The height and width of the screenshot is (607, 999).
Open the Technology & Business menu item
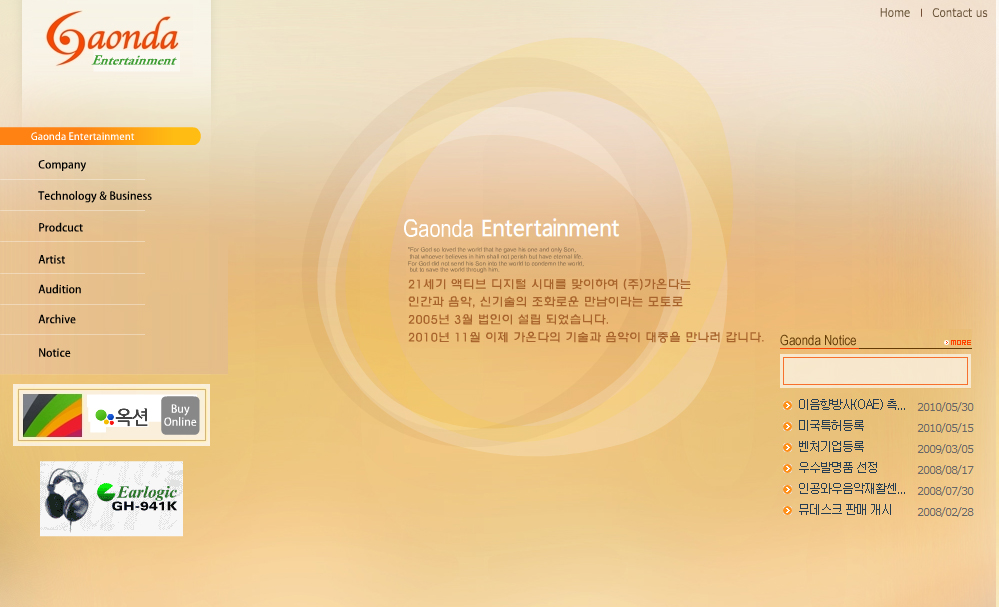[x=95, y=196]
